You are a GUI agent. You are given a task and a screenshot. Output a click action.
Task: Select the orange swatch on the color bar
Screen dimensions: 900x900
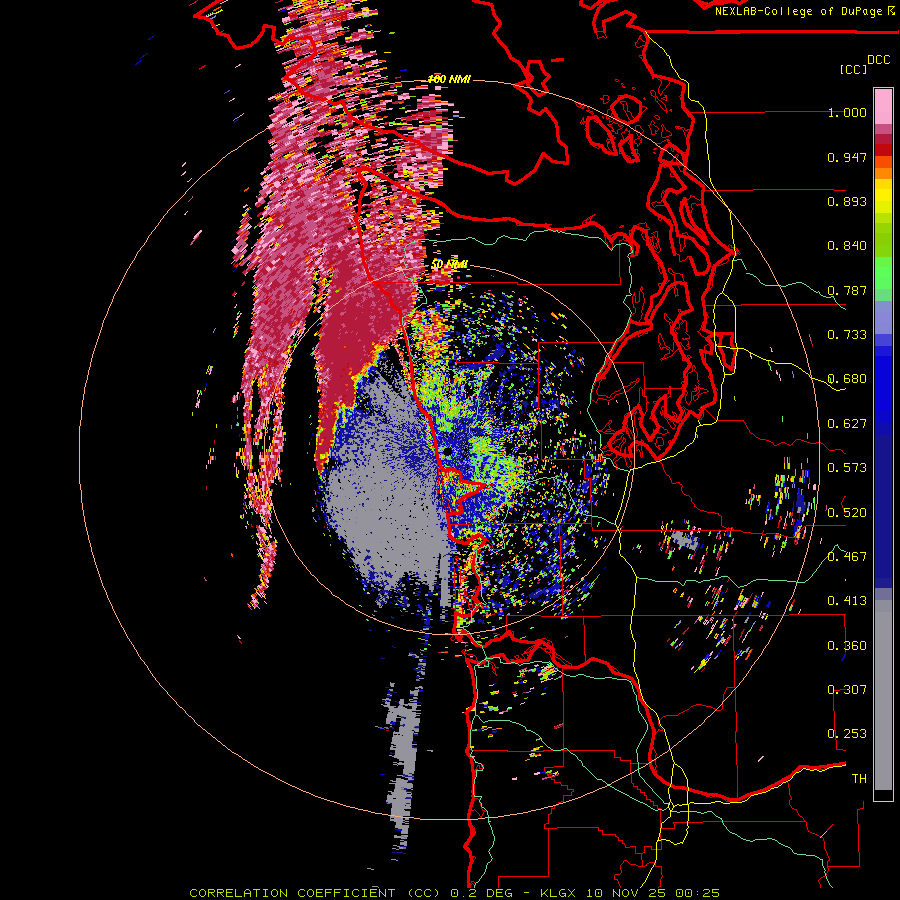[883, 173]
